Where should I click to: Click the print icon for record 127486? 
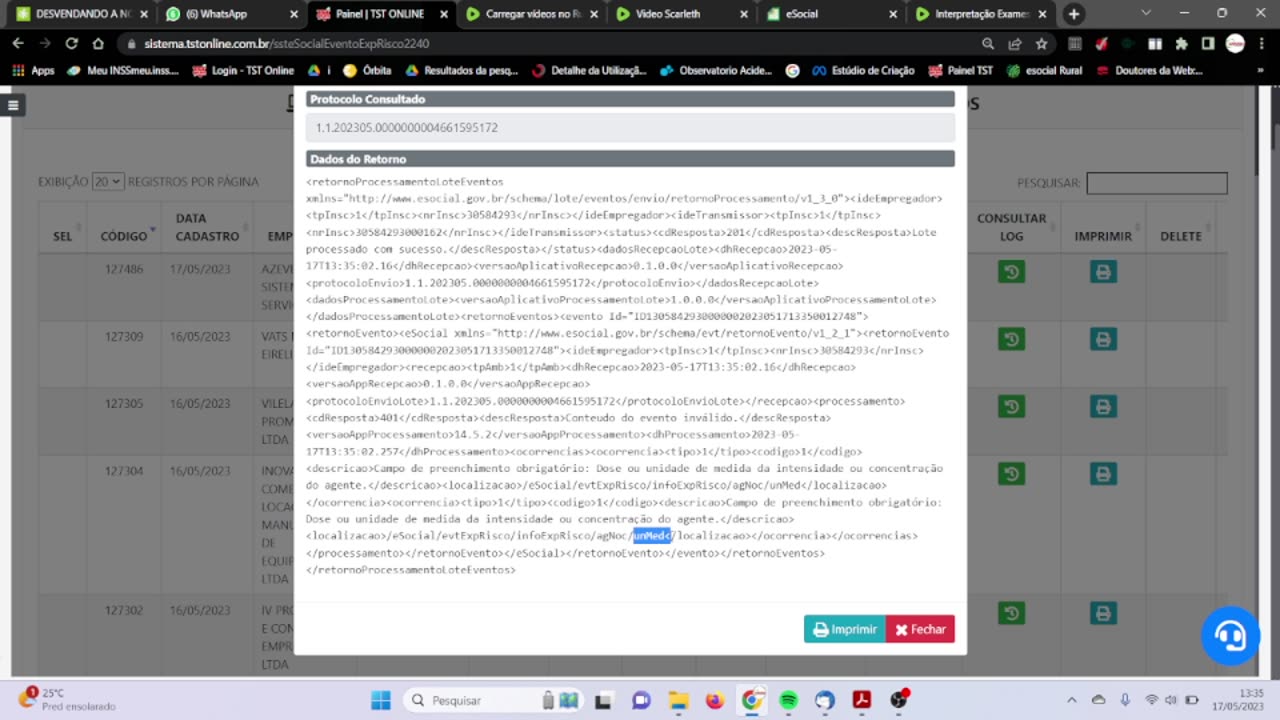[1103, 272]
